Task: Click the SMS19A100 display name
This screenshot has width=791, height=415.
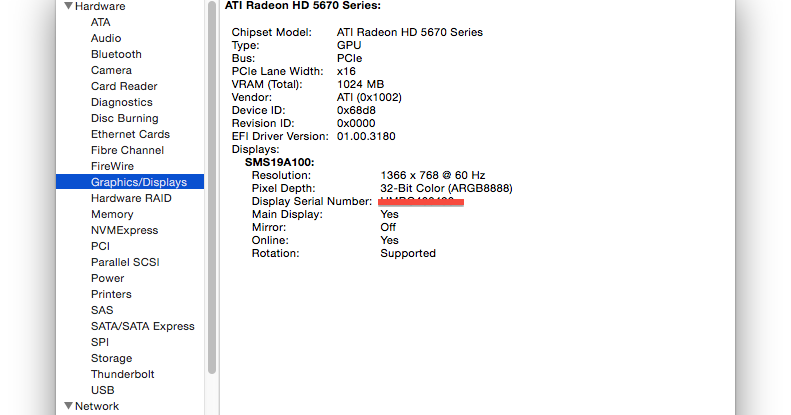Action: [x=279, y=162]
